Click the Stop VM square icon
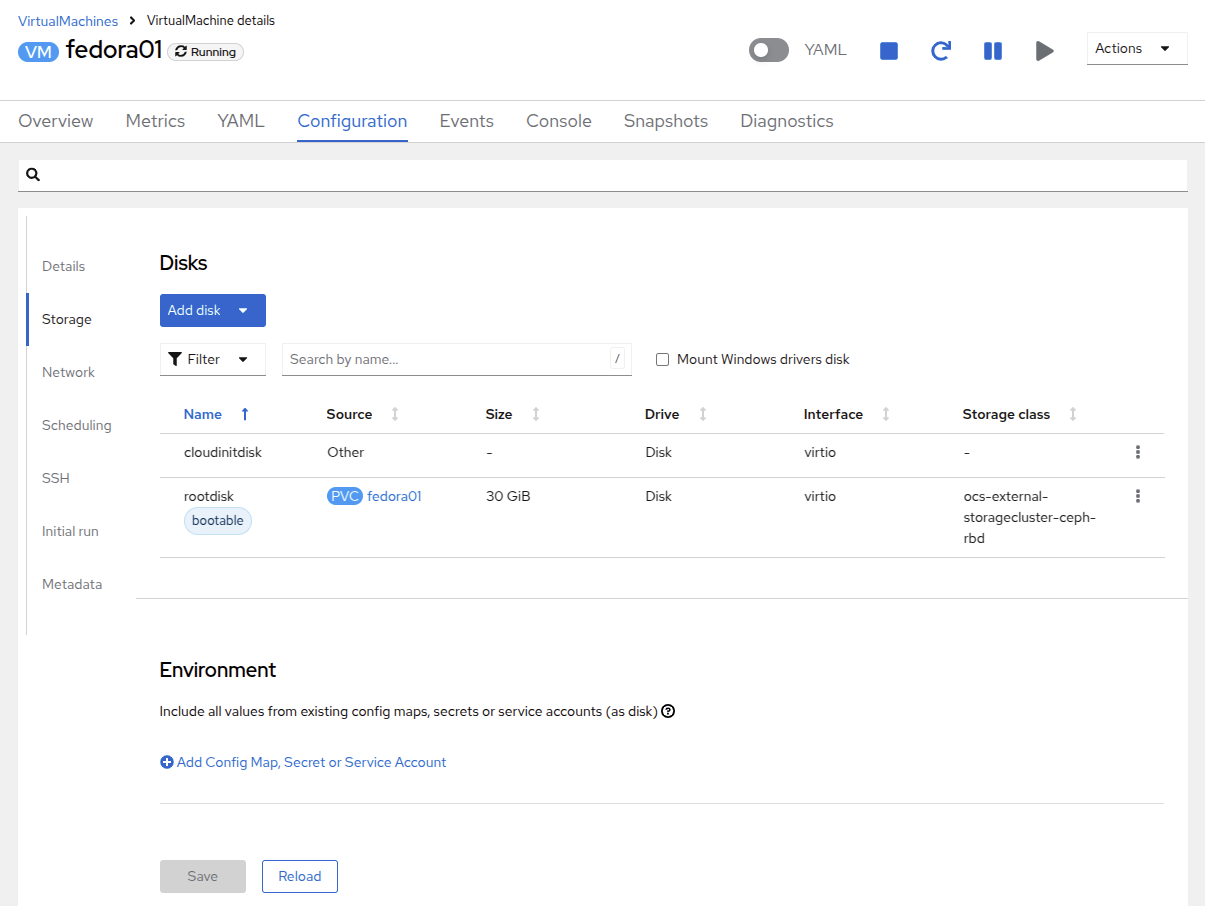 [888, 51]
